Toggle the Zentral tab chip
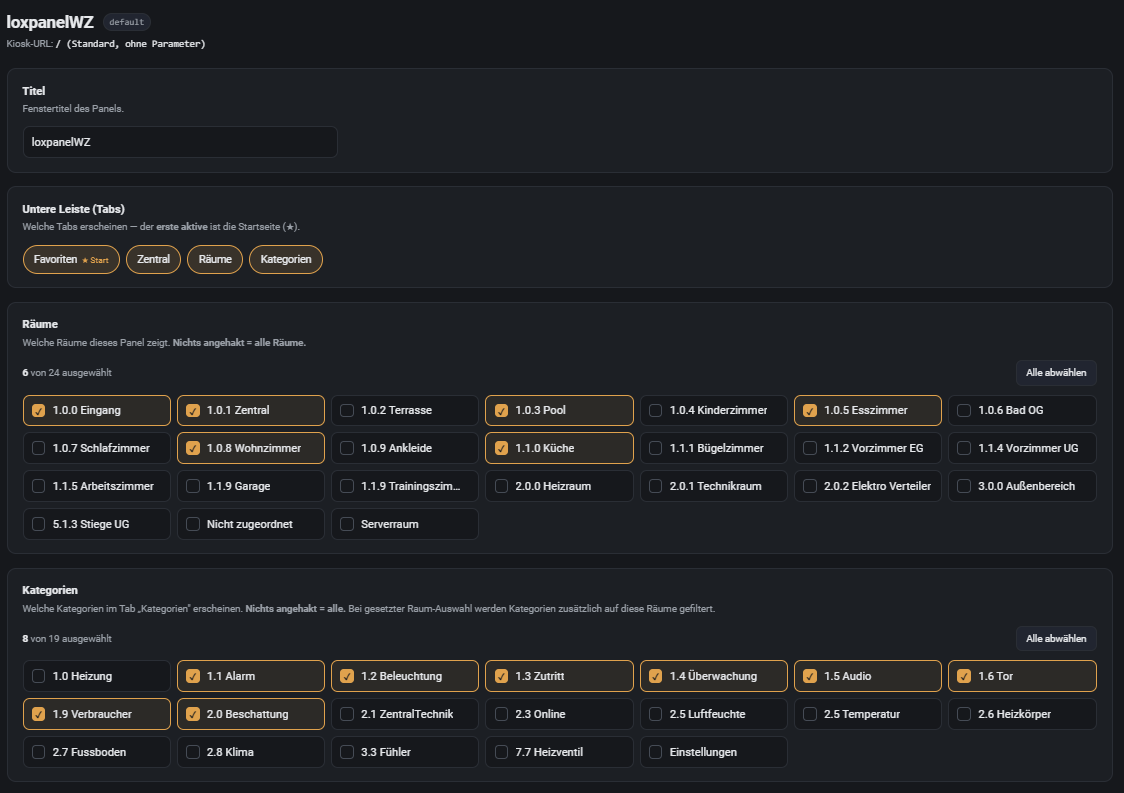 click(x=153, y=260)
